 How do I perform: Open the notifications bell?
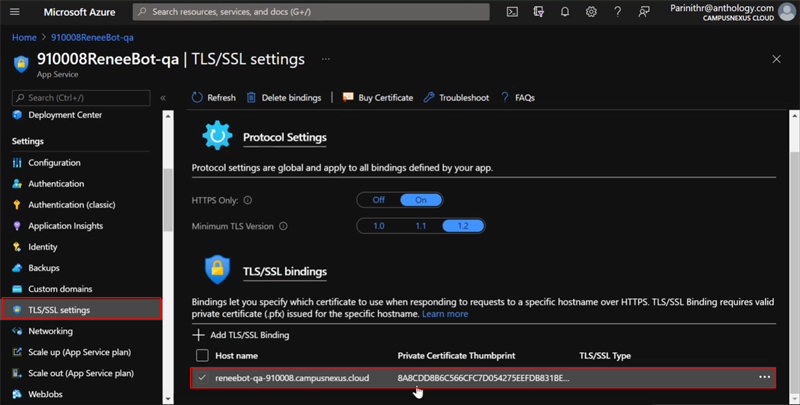tap(565, 12)
